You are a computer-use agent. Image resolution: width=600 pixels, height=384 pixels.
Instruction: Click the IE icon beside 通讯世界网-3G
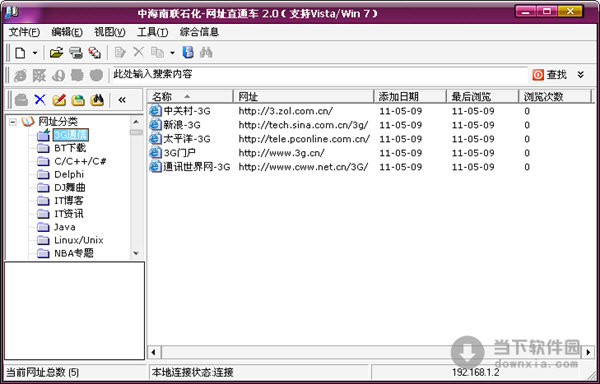(155, 167)
